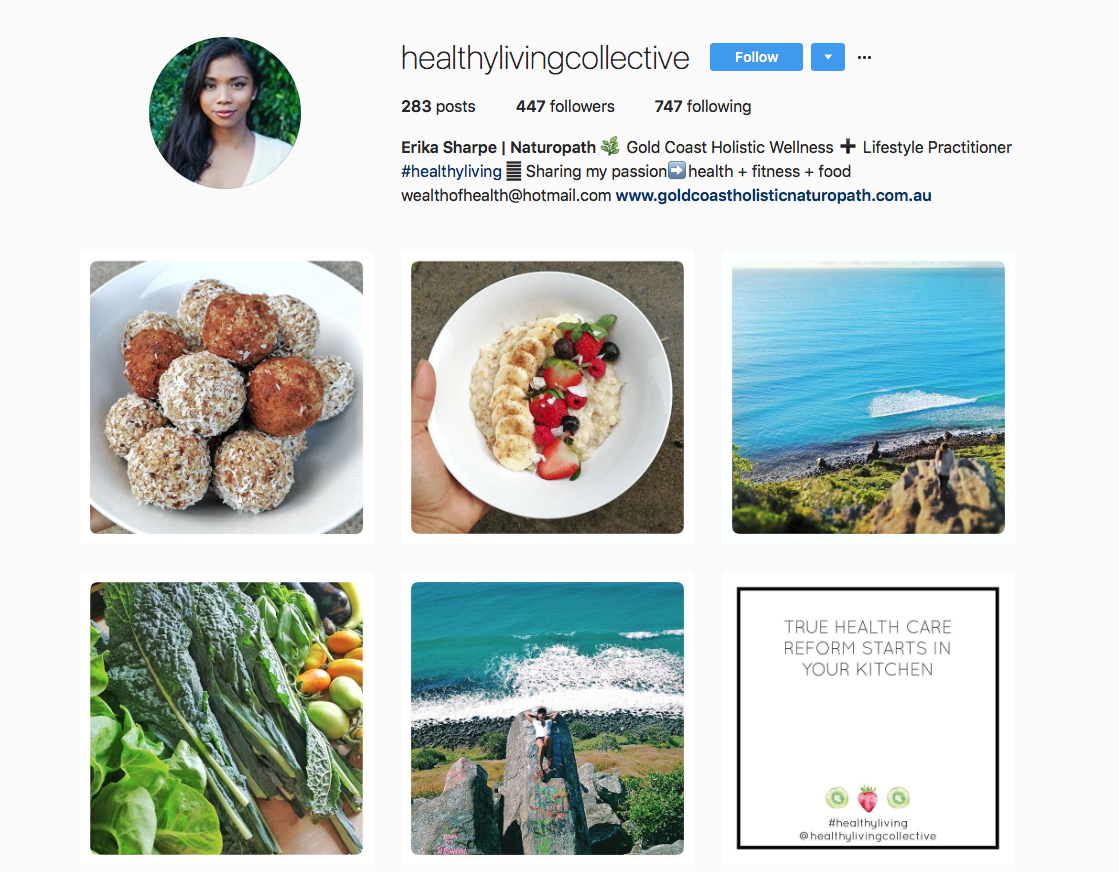Click the herb leaf emoji in bio
1119x872 pixels.
(610, 146)
